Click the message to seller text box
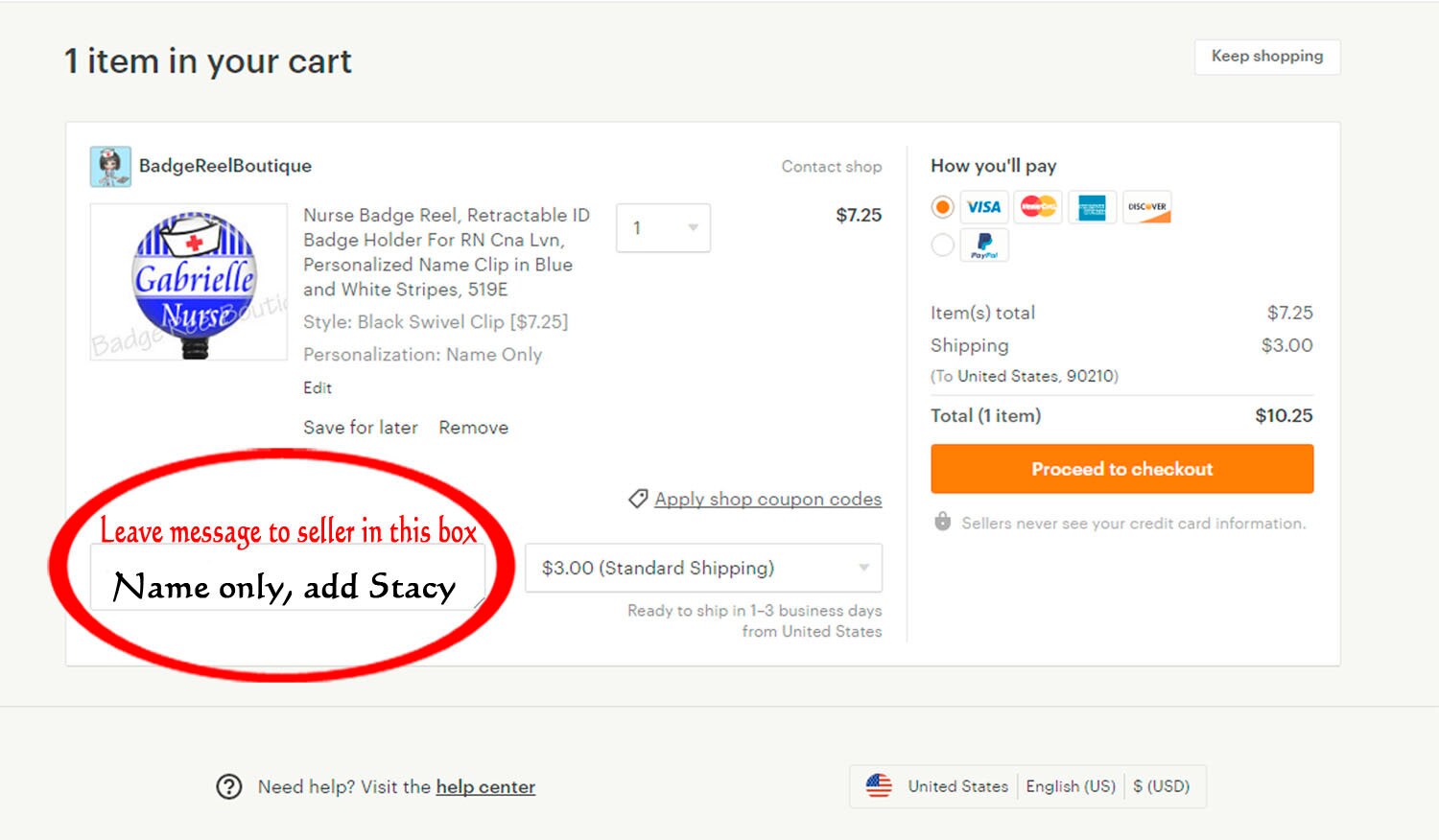The height and width of the screenshot is (840, 1439). tap(288, 577)
